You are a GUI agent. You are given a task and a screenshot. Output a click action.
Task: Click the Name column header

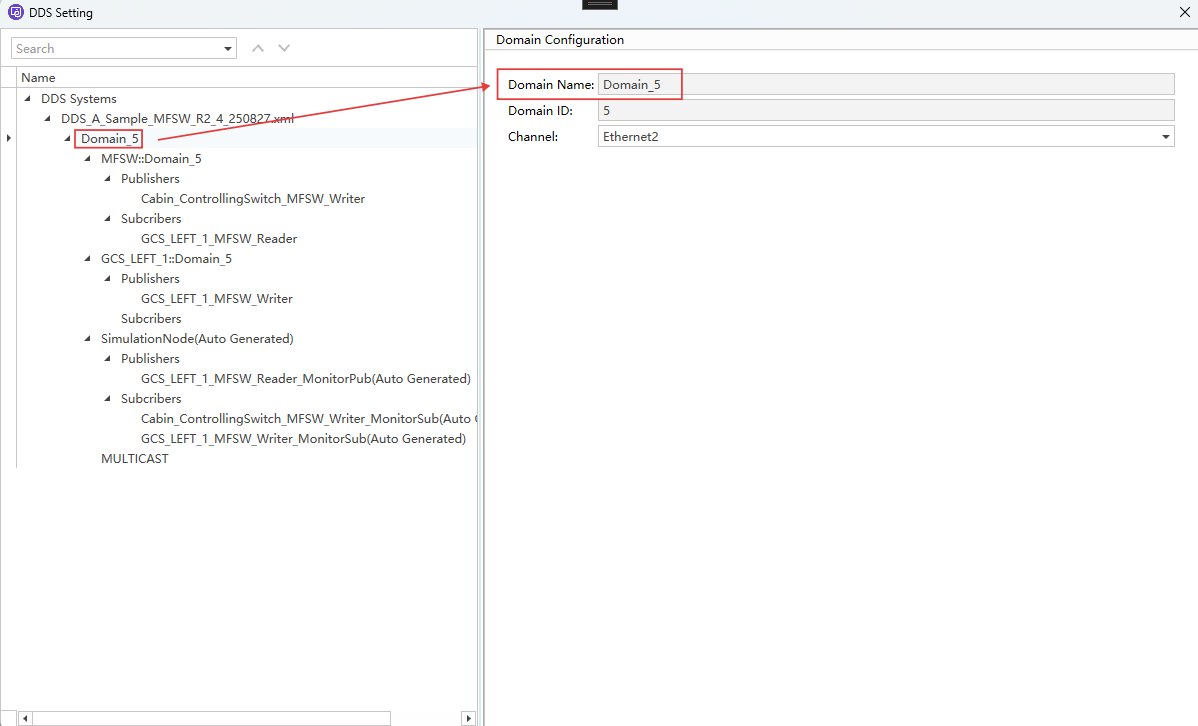click(x=38, y=78)
